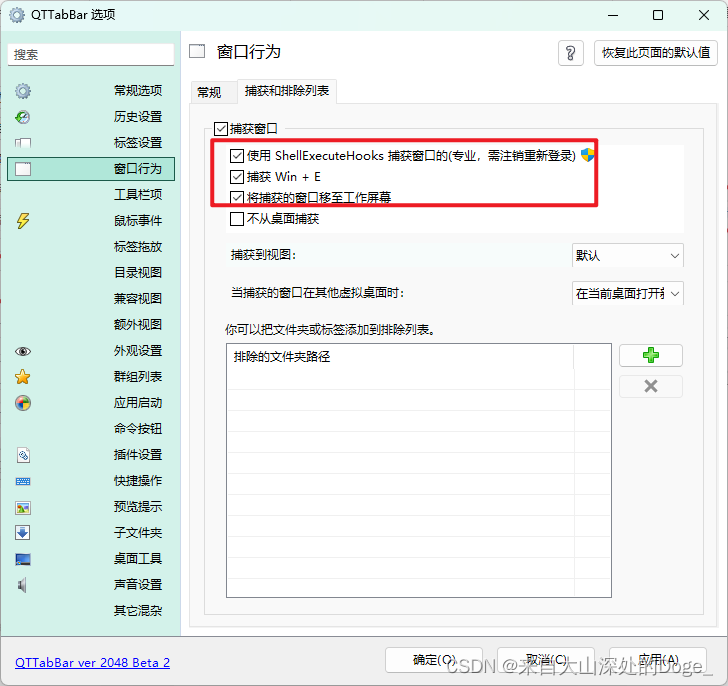Click the QTTabBar gear icon in title bar
This screenshot has width=728, height=686.
pyautogui.click(x=17, y=15)
